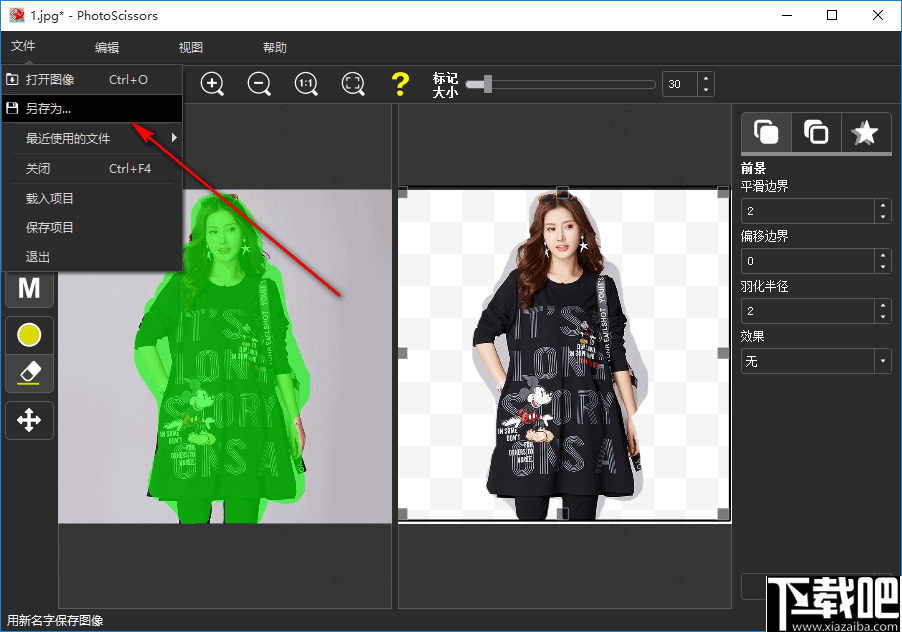Click the top-left crop handle on result image
The image size is (902, 632).
pyautogui.click(x=403, y=192)
